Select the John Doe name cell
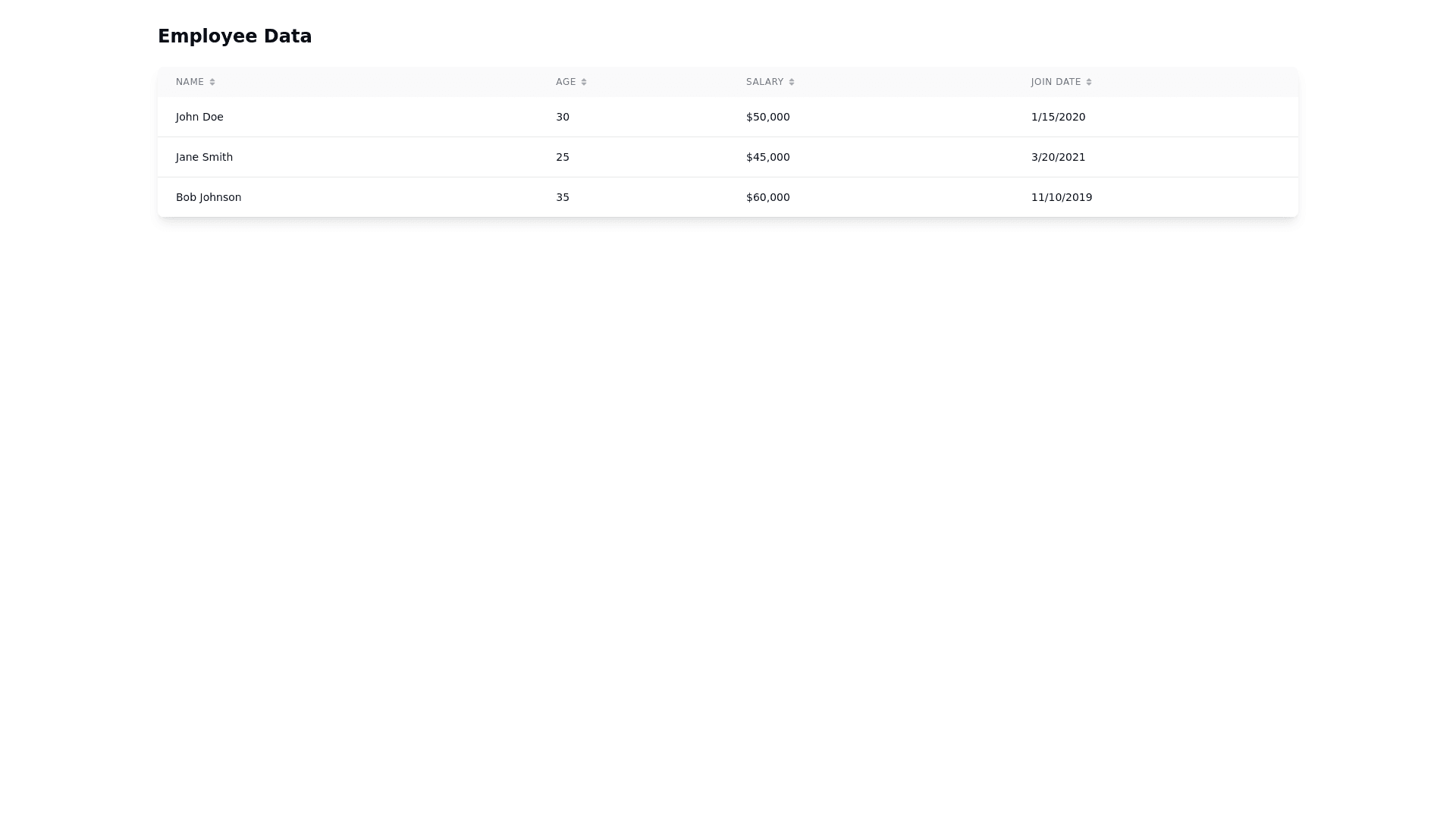Screen dimensions: 1456x819 [199, 117]
